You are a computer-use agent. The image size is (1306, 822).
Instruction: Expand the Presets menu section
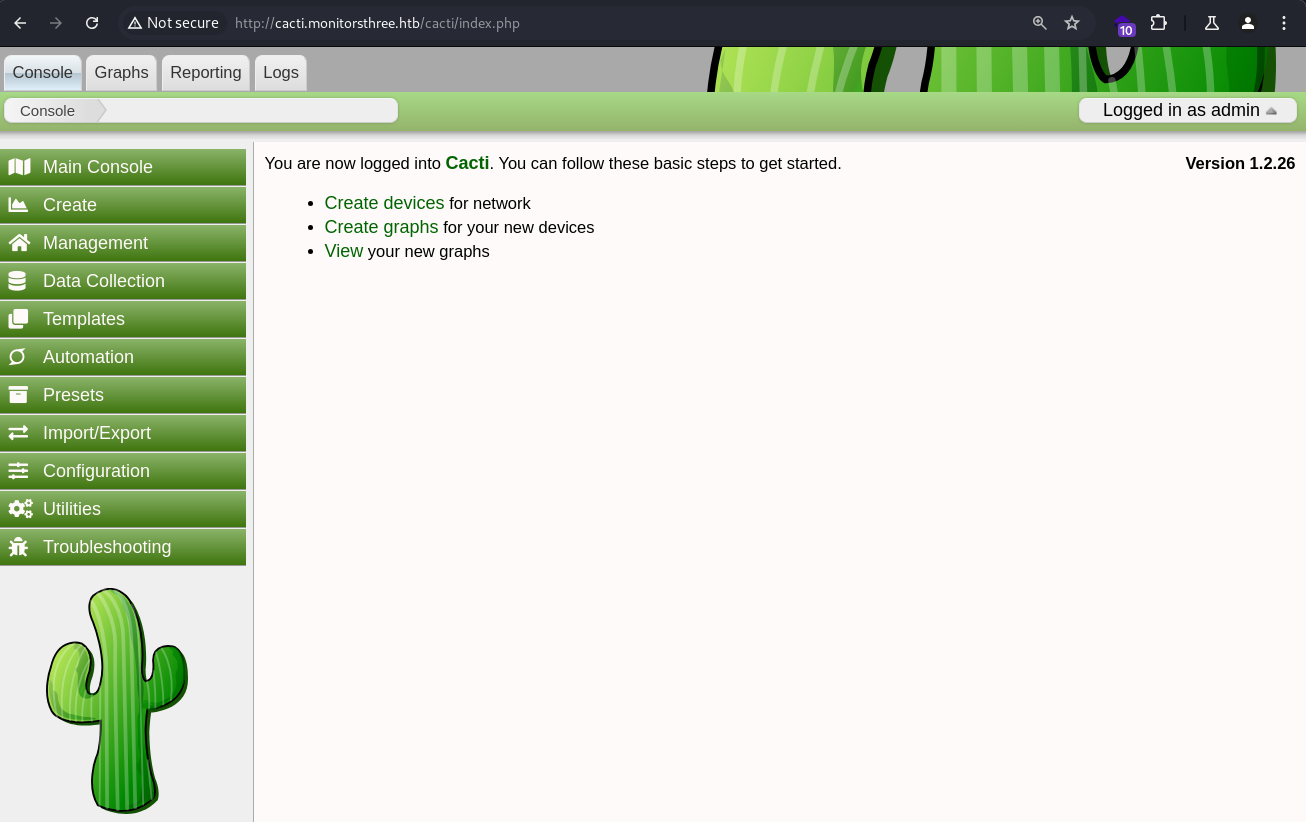click(123, 395)
